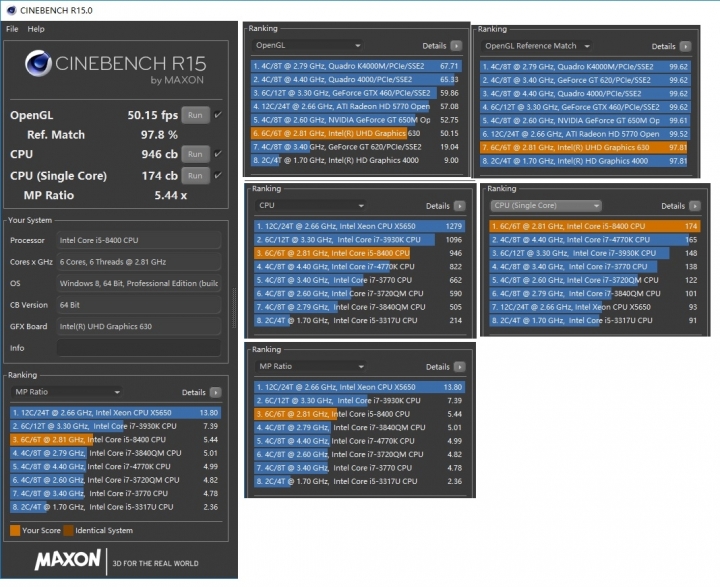This screenshot has width=720, height=587.
Task: Open the OpenGL ranking dropdown
Action: (308, 45)
